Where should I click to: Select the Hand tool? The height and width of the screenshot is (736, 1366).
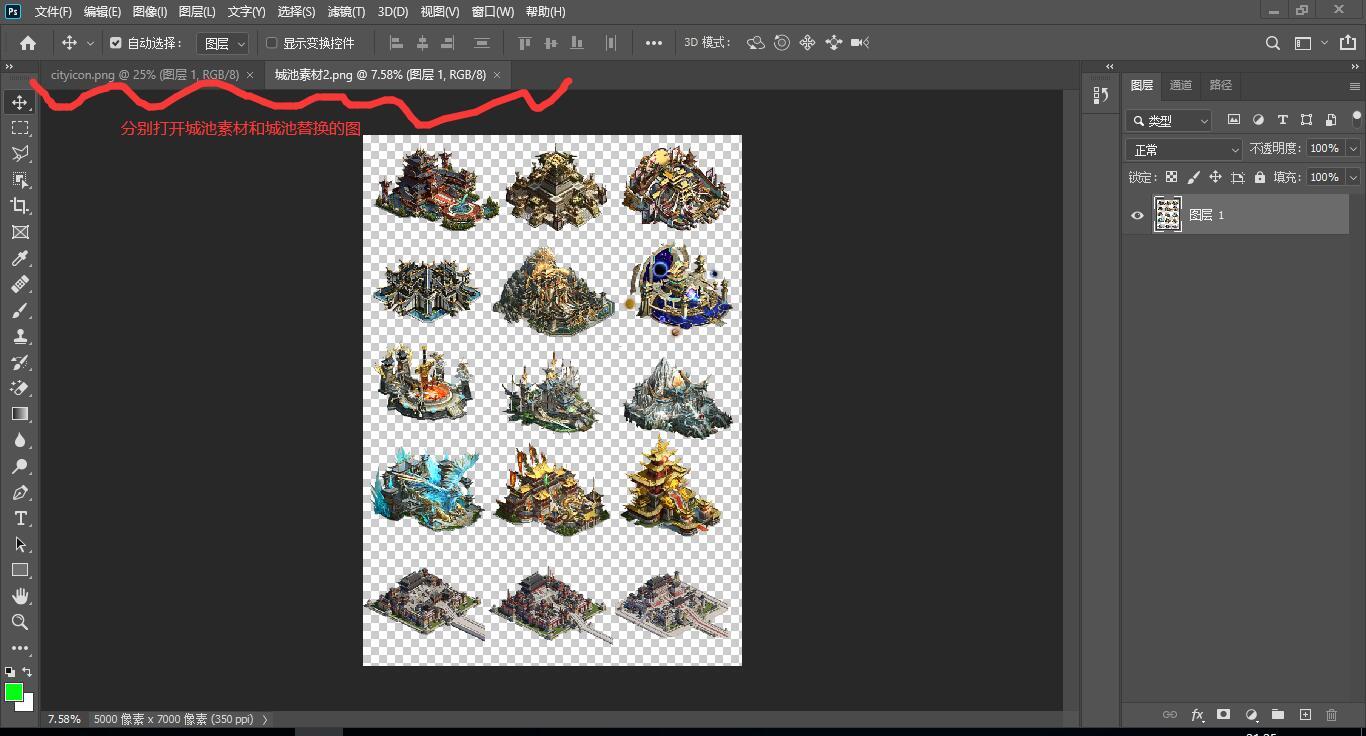(20, 596)
